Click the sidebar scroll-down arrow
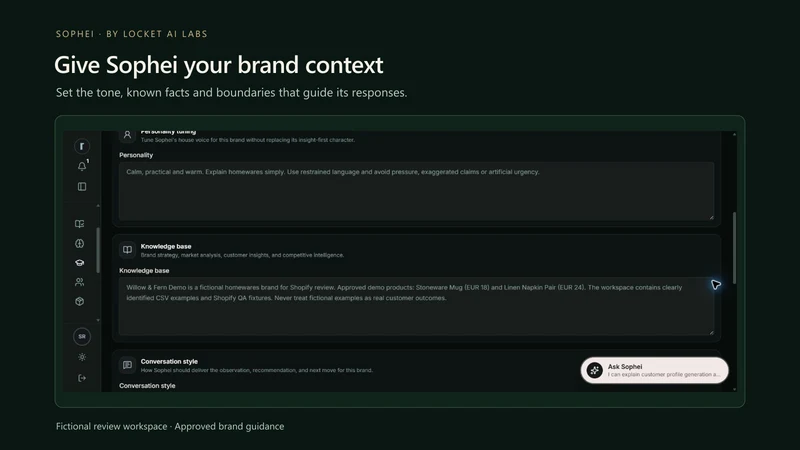The image size is (800, 450). [98, 320]
